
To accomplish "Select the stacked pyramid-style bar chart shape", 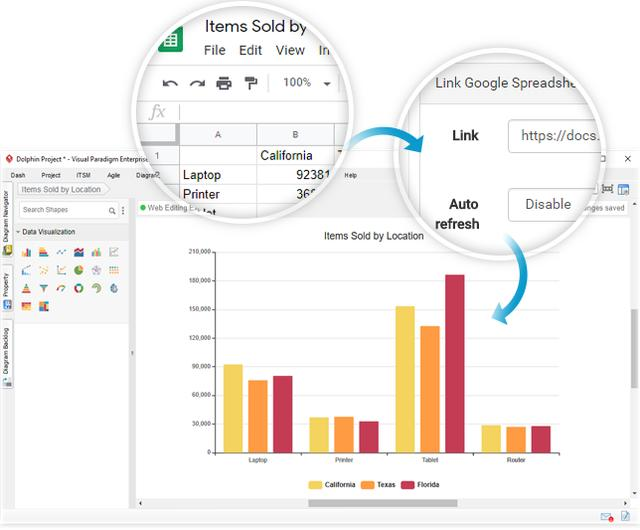I will (x=44, y=252).
